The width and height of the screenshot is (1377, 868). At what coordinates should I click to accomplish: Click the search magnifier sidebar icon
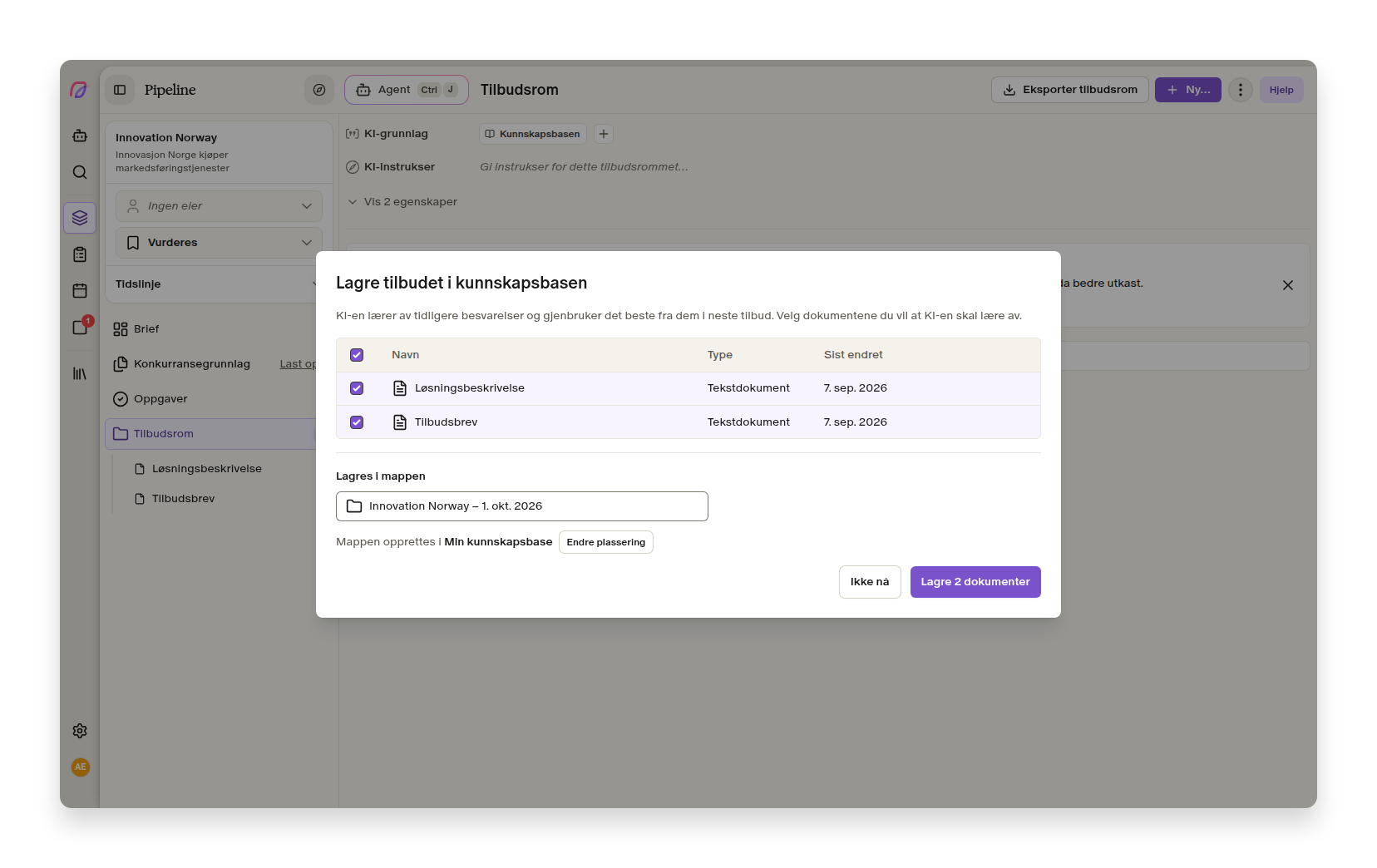(x=80, y=172)
